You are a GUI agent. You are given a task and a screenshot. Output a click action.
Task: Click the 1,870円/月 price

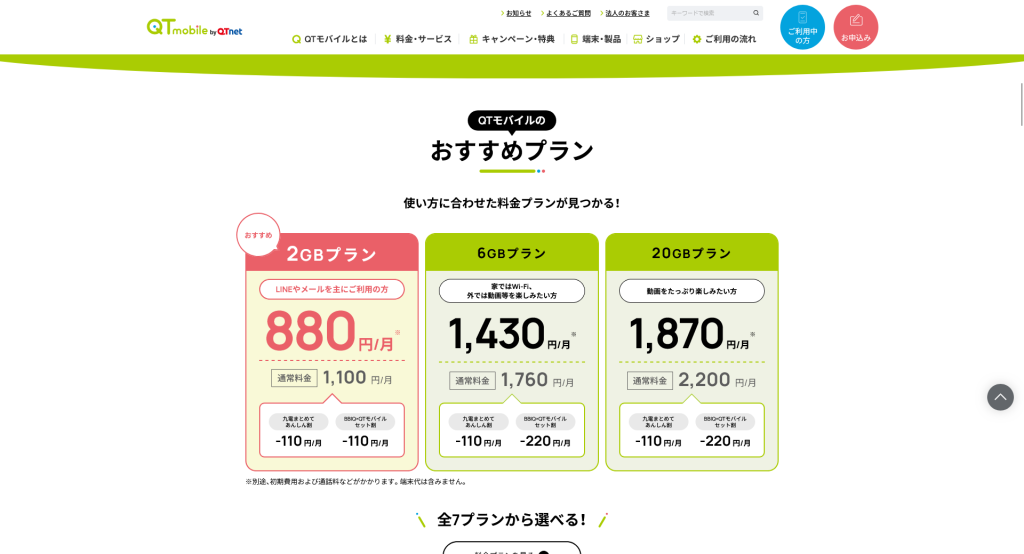click(692, 333)
